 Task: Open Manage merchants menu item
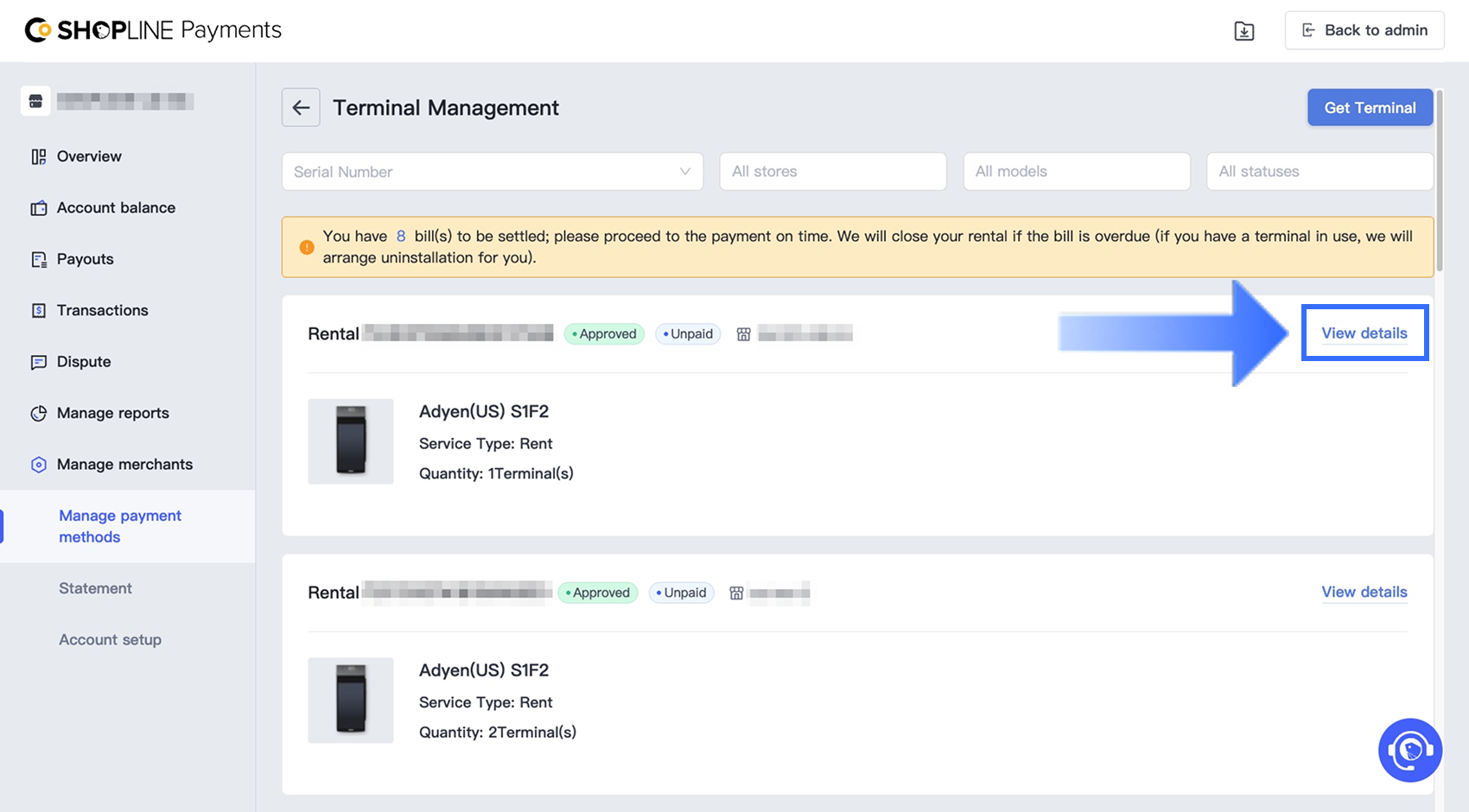coord(124,465)
